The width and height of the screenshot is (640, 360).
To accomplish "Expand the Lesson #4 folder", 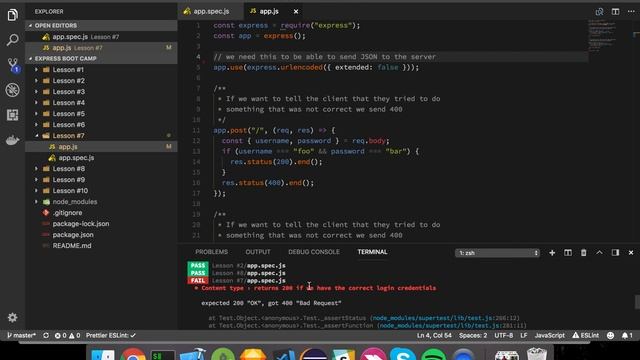I will pyautogui.click(x=101, y=102).
